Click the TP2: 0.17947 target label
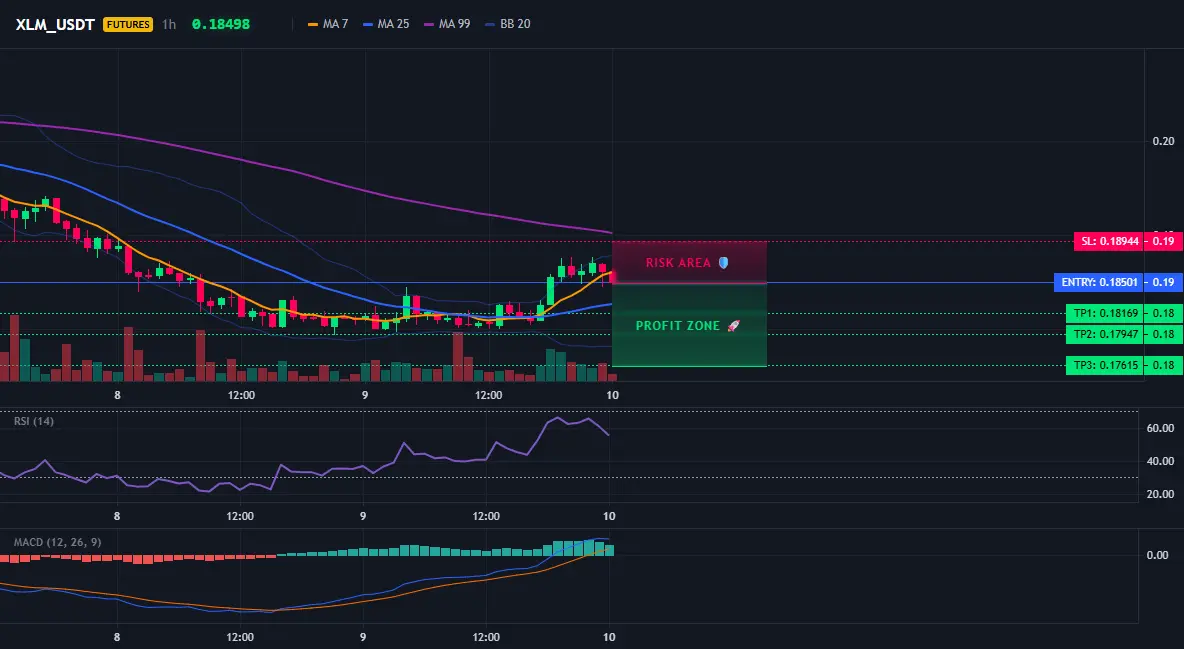1184x649 pixels. click(1105, 334)
